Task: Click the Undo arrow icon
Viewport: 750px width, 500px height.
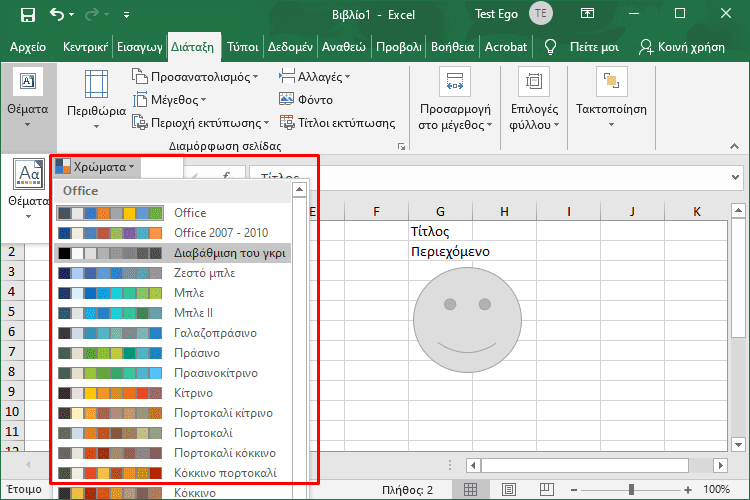Action: coord(56,14)
